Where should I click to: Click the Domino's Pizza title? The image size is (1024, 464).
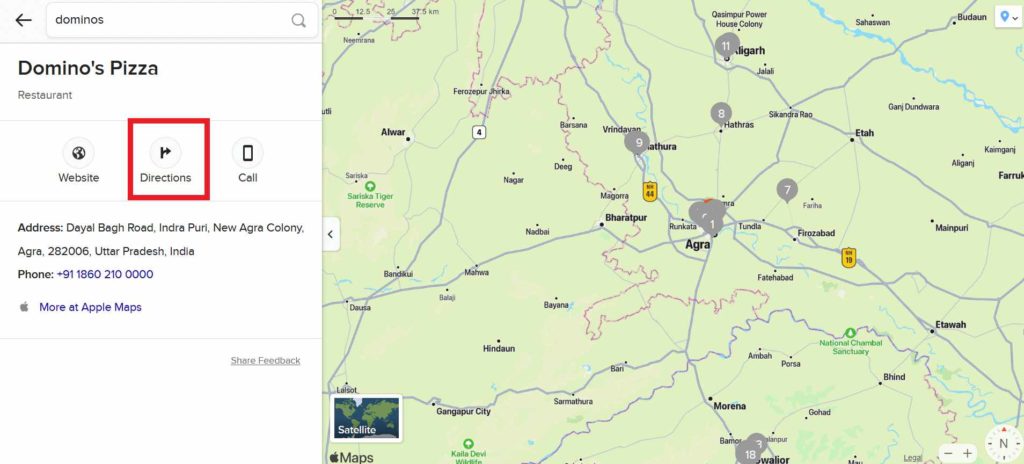pyautogui.click(x=88, y=68)
